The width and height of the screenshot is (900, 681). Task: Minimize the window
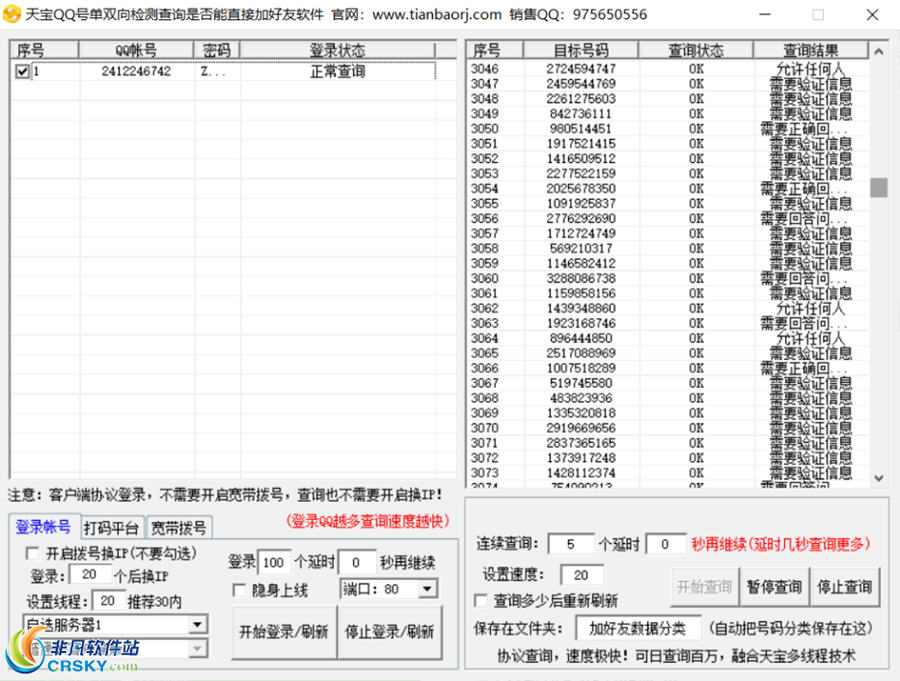[x=765, y=14]
